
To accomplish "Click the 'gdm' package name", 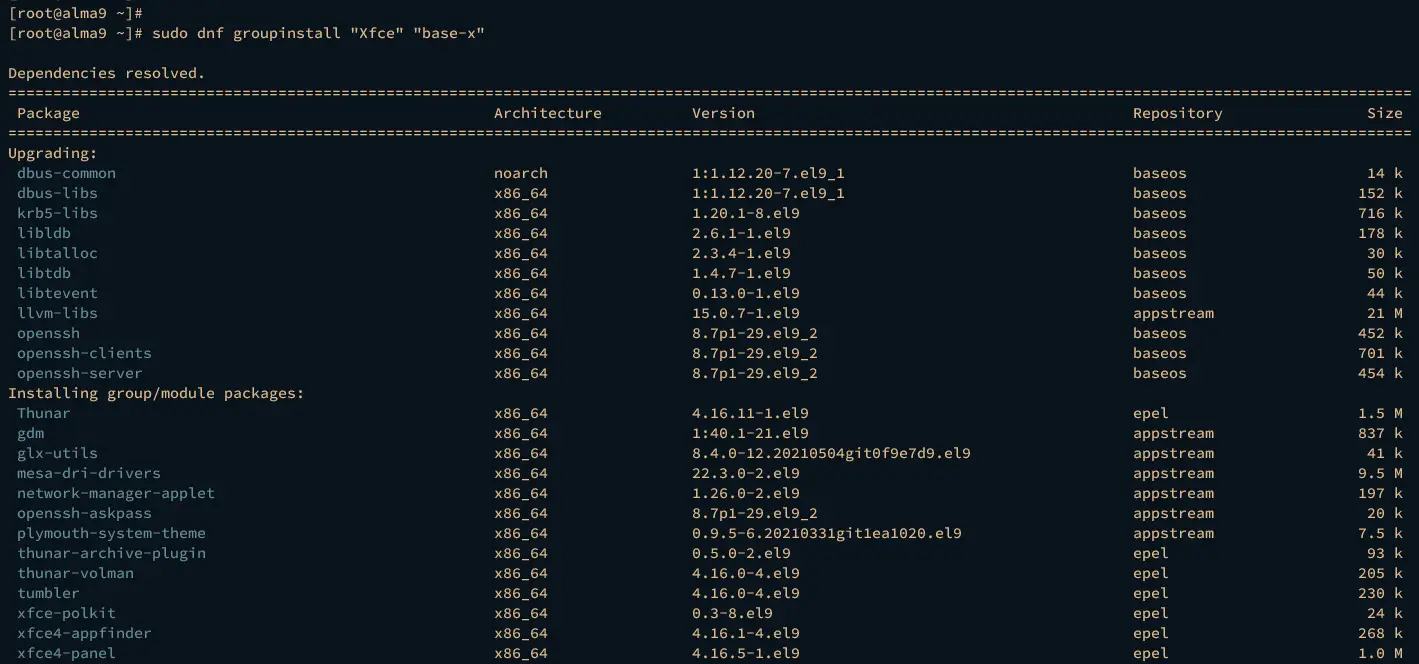I will pyautogui.click(x=30, y=433).
